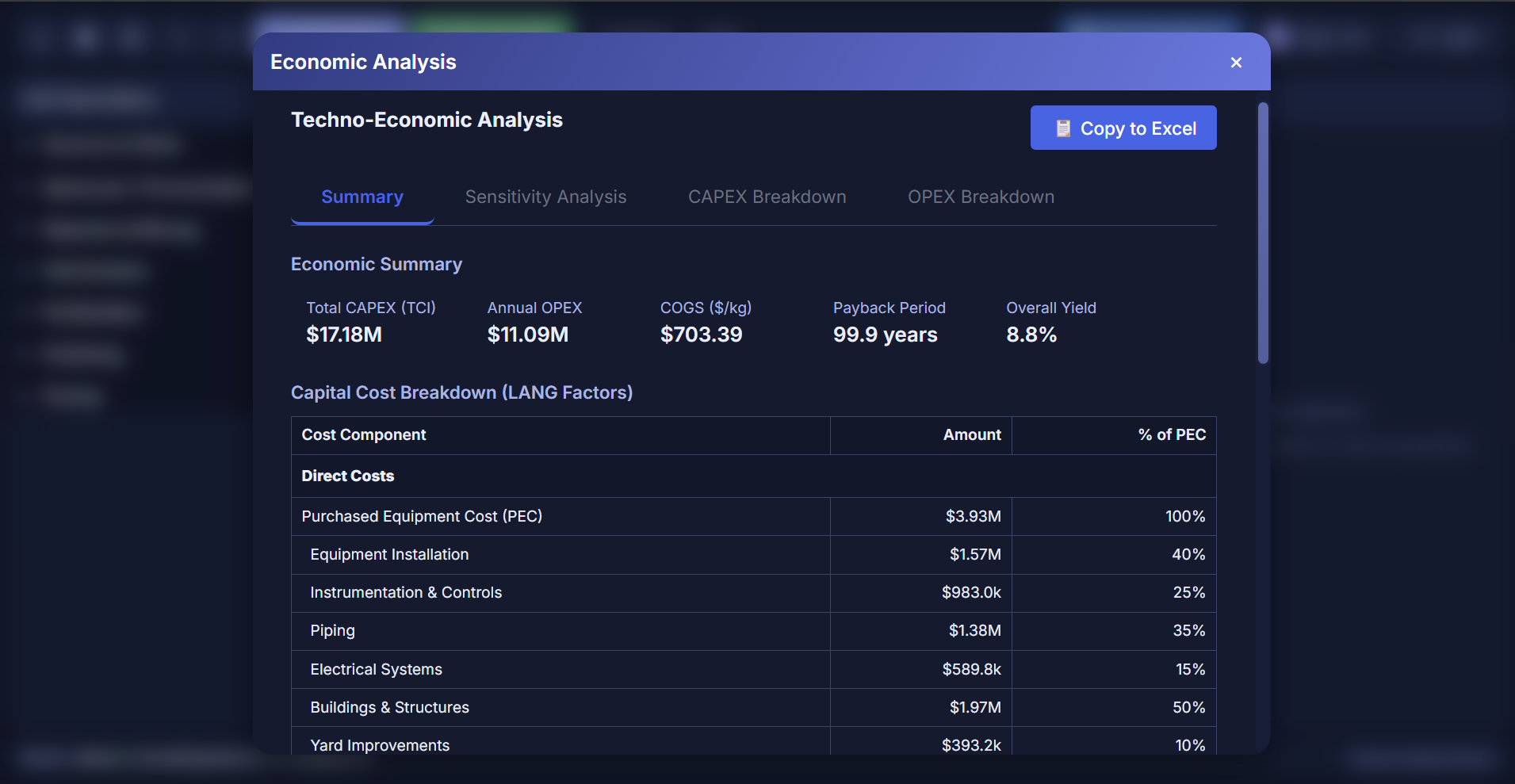Click the Yard Improvements row label
The width and height of the screenshot is (1515, 784).
[380, 746]
